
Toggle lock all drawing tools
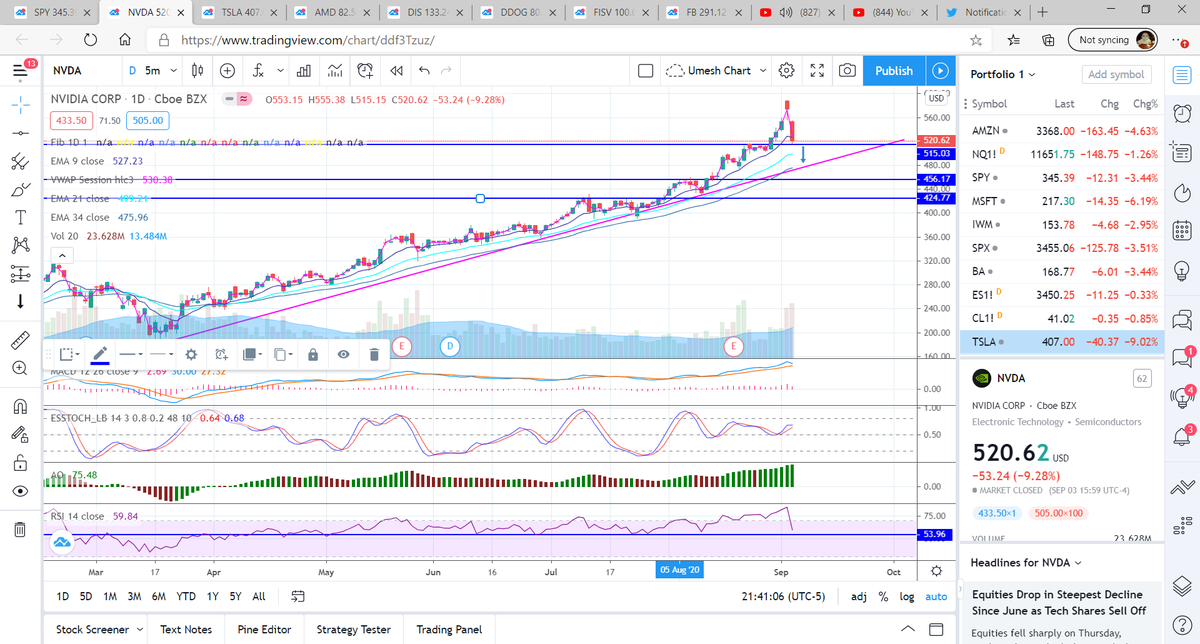(x=20, y=462)
